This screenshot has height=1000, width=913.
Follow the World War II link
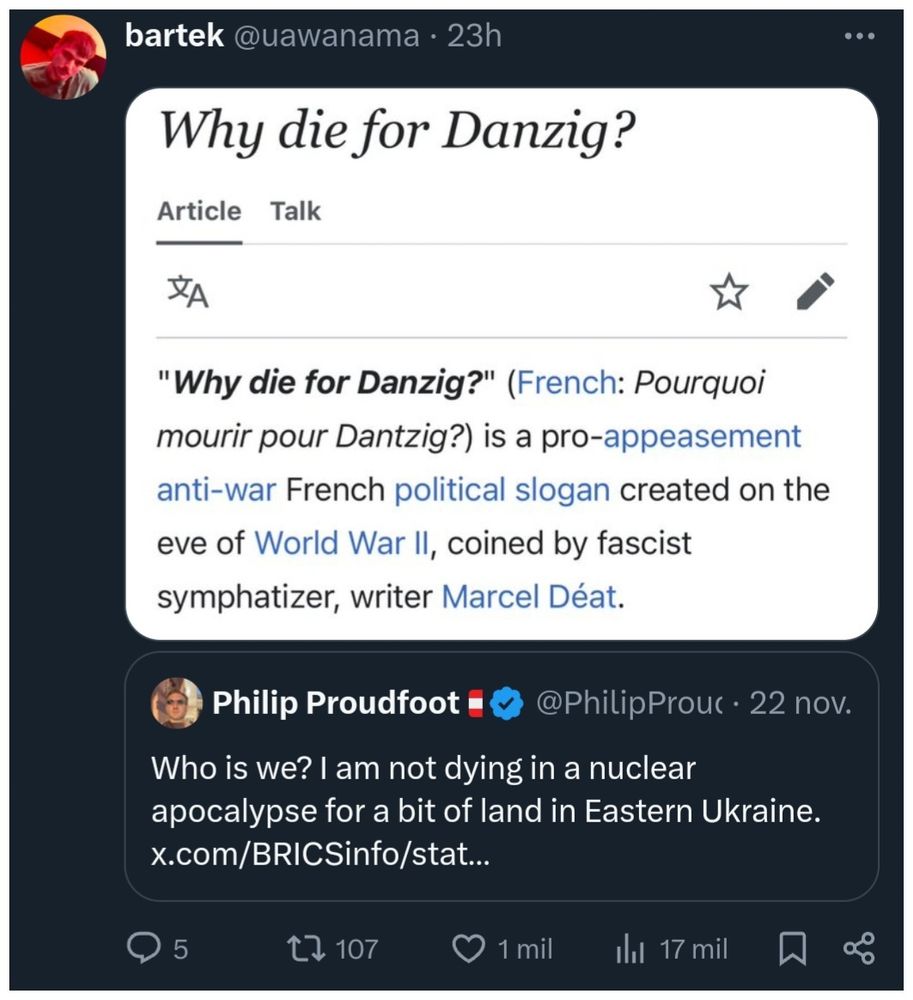341,543
